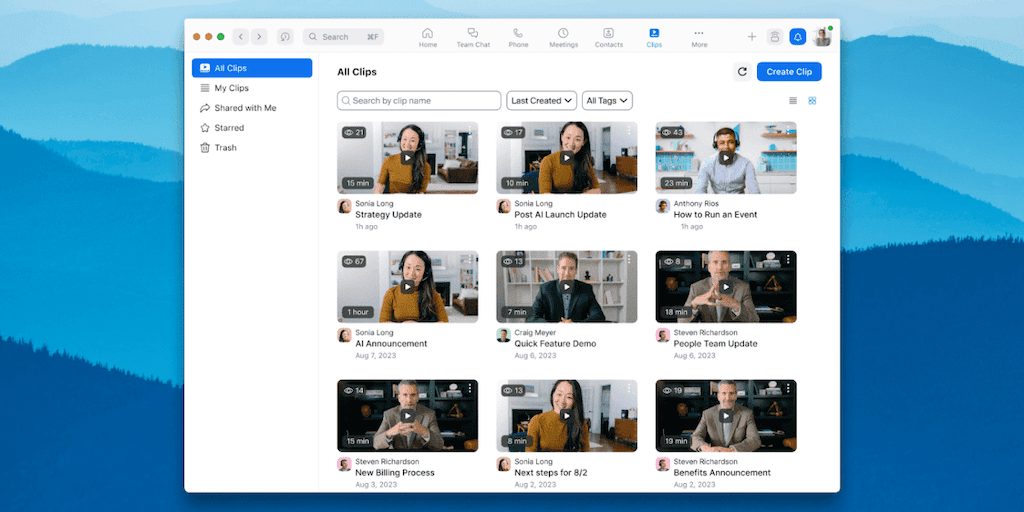The height and width of the screenshot is (512, 1024).
Task: Open the notifications bell
Action: tap(798, 37)
